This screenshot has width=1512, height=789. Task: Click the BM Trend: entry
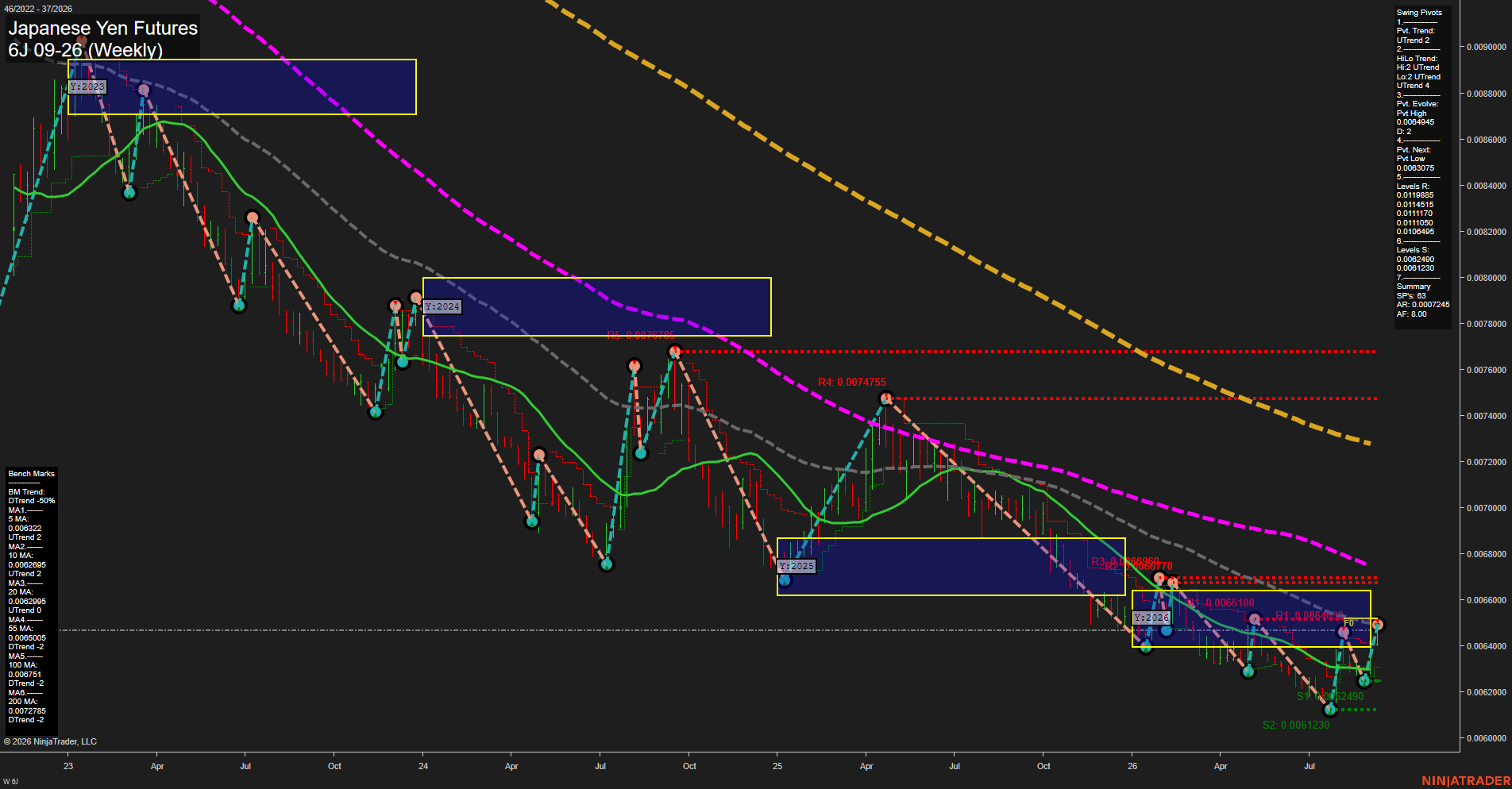(26, 492)
